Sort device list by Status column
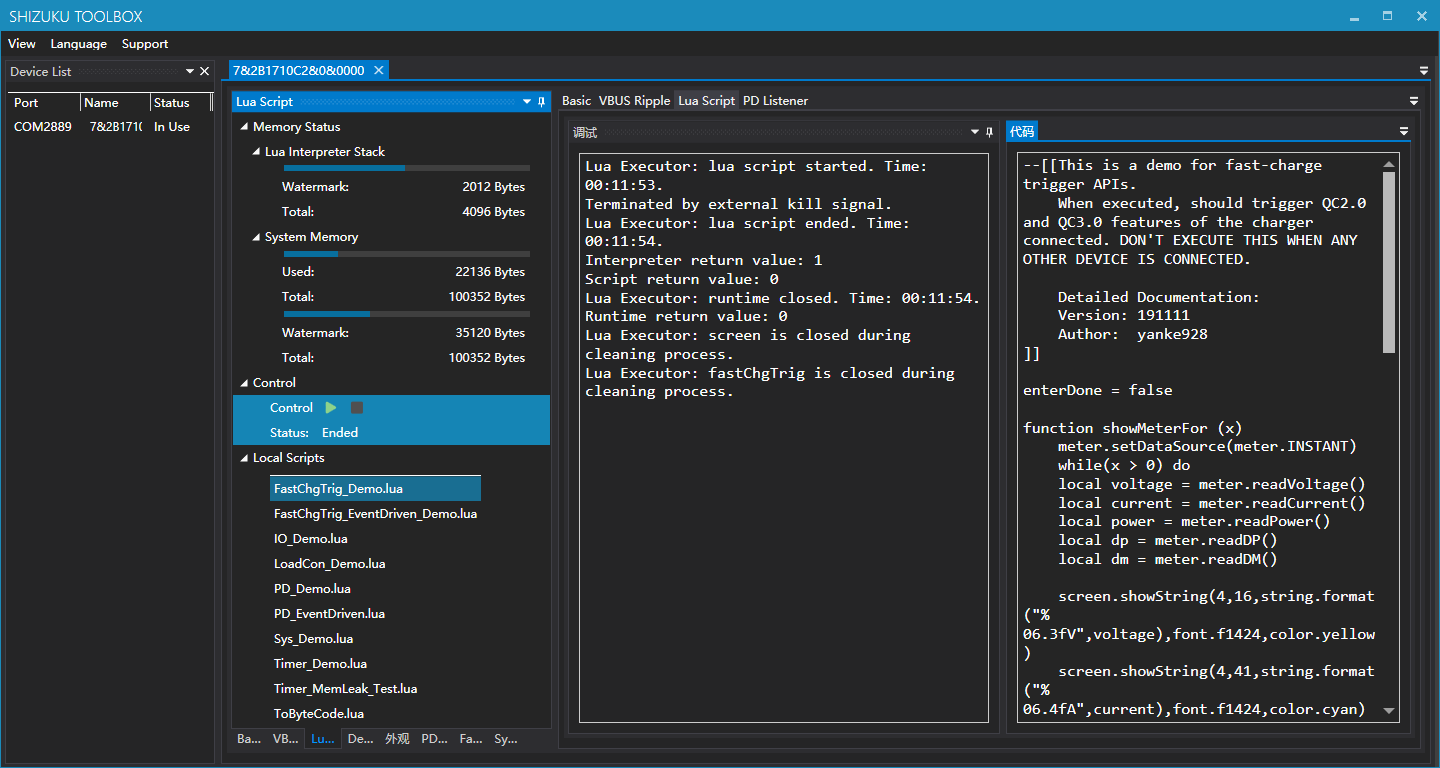The width and height of the screenshot is (1440, 768). point(181,103)
